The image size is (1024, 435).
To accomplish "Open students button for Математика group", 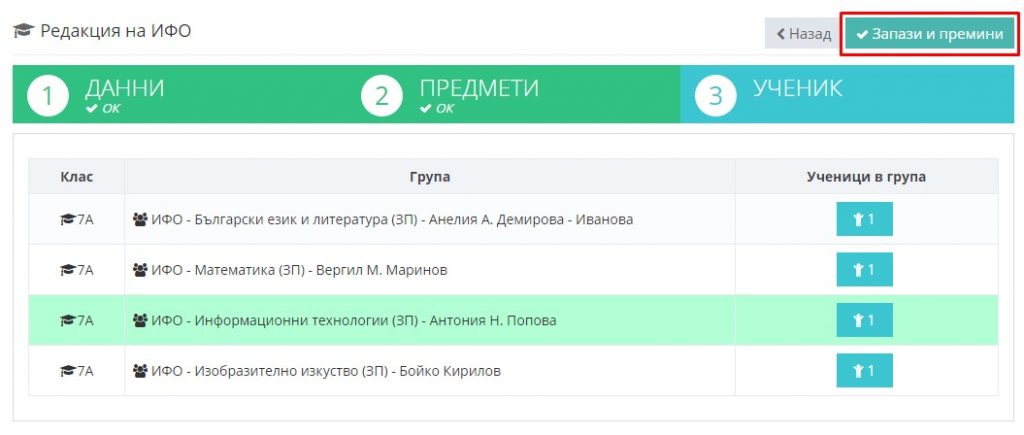I will (x=865, y=270).
